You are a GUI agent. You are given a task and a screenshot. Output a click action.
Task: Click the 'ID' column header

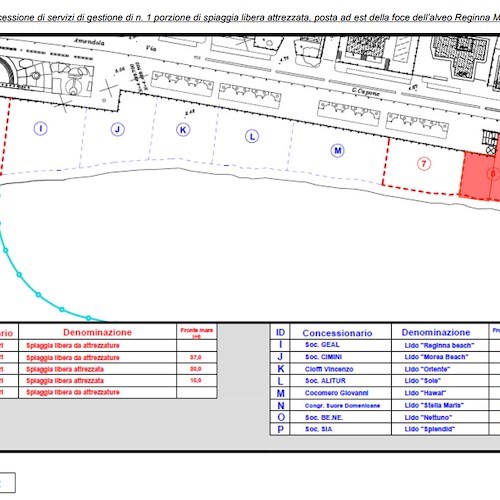coord(280,332)
